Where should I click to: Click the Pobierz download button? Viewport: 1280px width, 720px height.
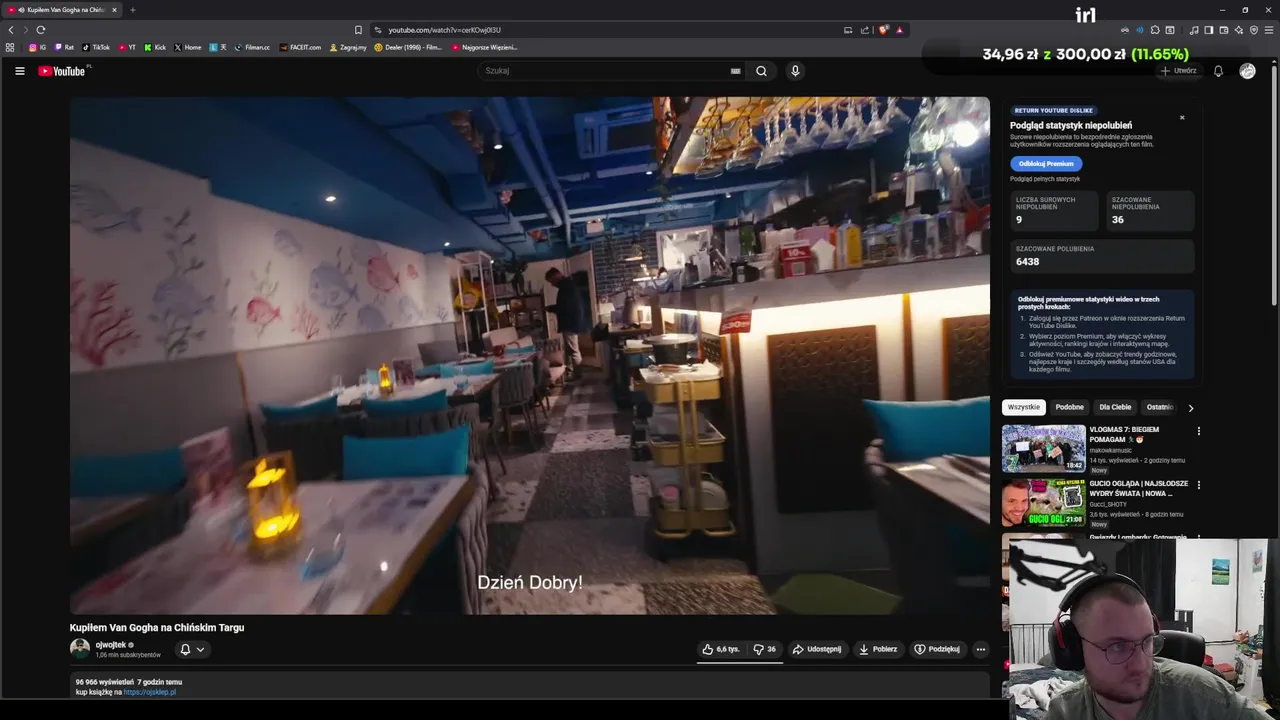click(878, 649)
